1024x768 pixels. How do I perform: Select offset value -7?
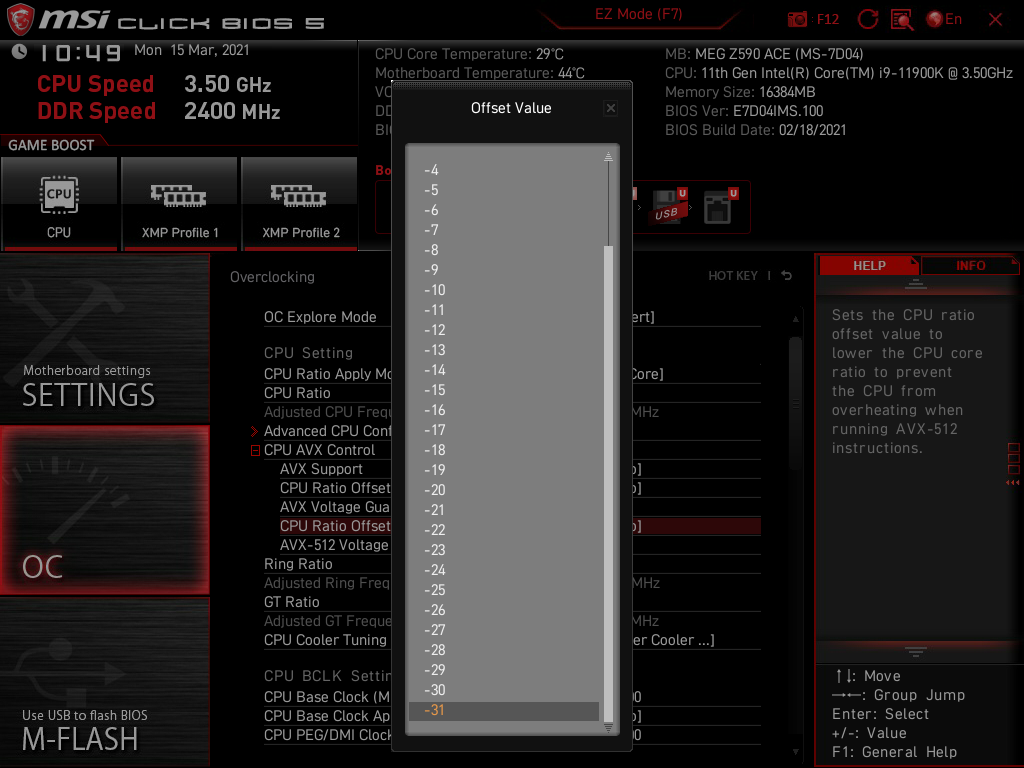(504, 230)
